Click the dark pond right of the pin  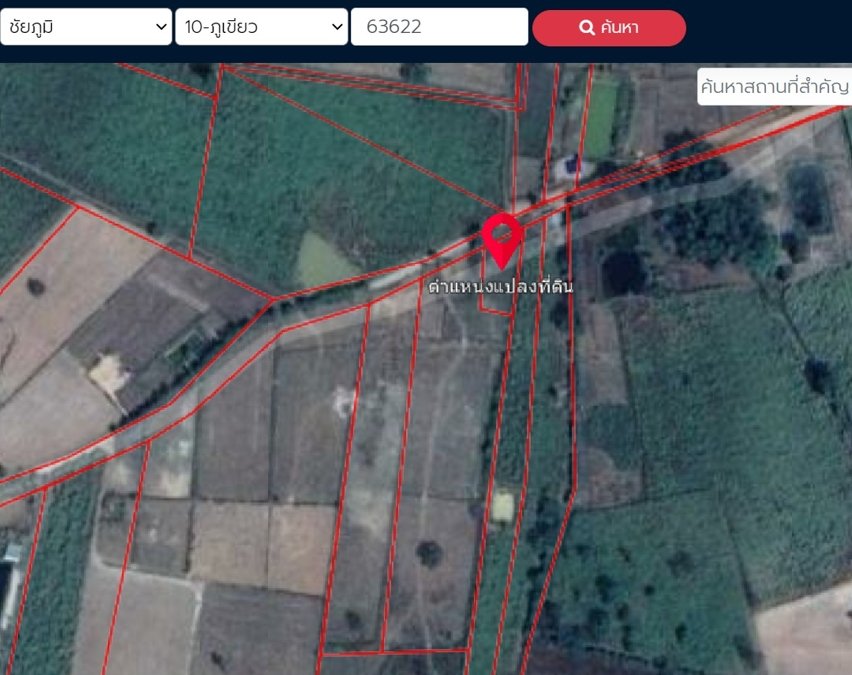pos(624,273)
